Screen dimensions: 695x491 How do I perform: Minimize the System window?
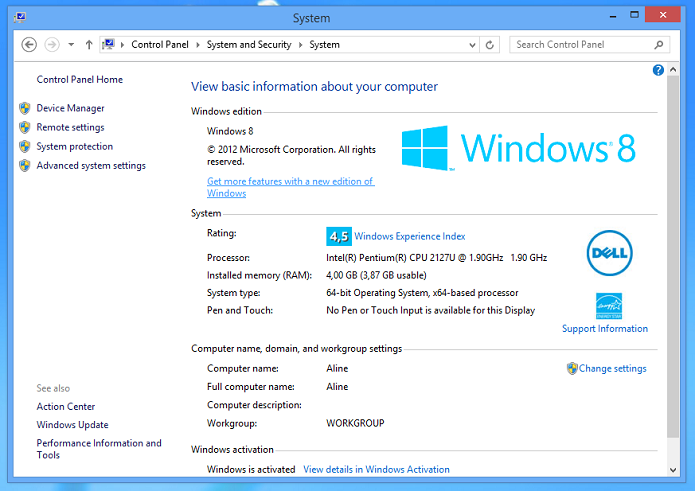click(613, 16)
